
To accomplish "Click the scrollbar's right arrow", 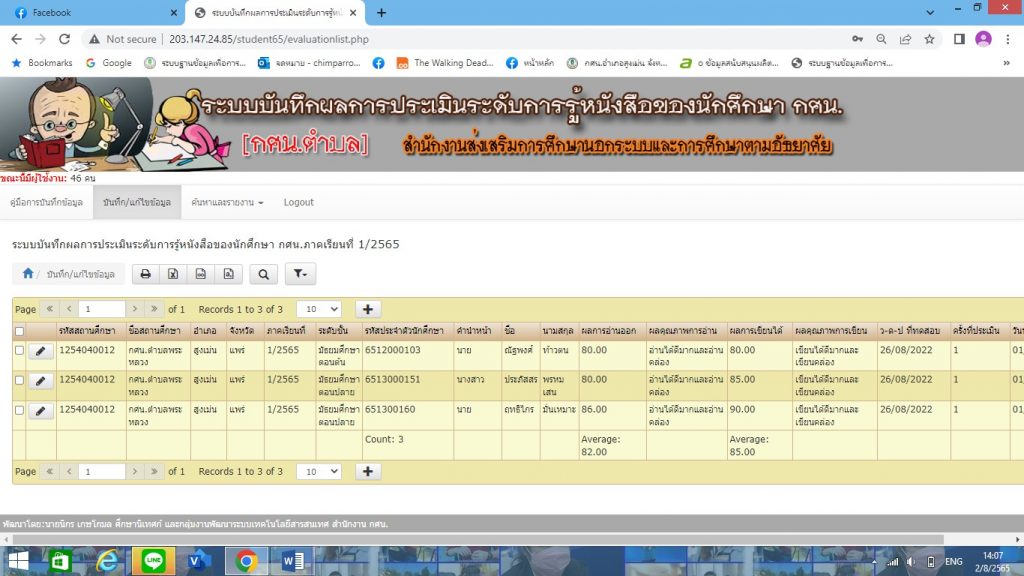I will (1017, 539).
